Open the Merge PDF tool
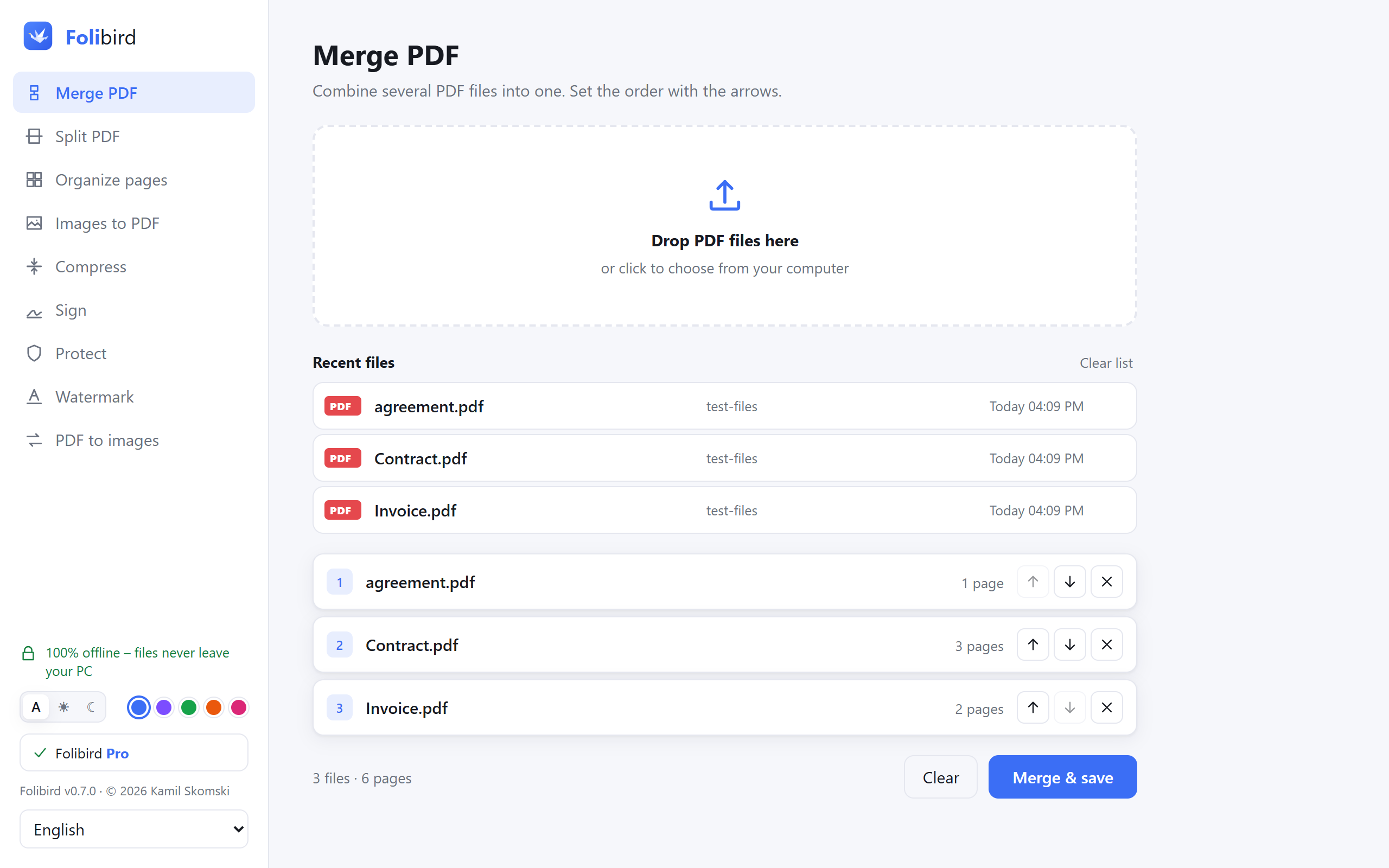 point(133,92)
